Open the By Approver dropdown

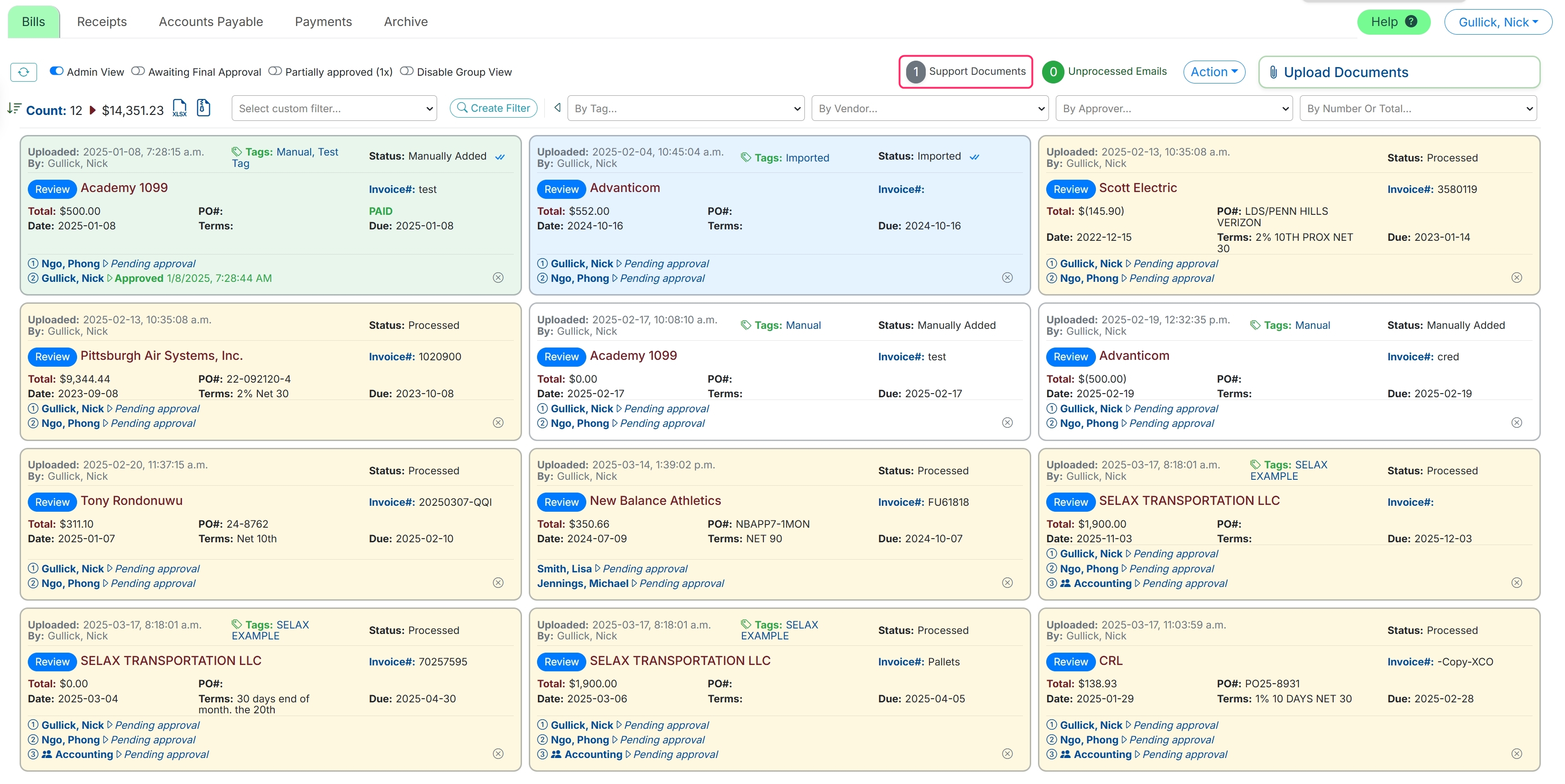coord(1174,108)
